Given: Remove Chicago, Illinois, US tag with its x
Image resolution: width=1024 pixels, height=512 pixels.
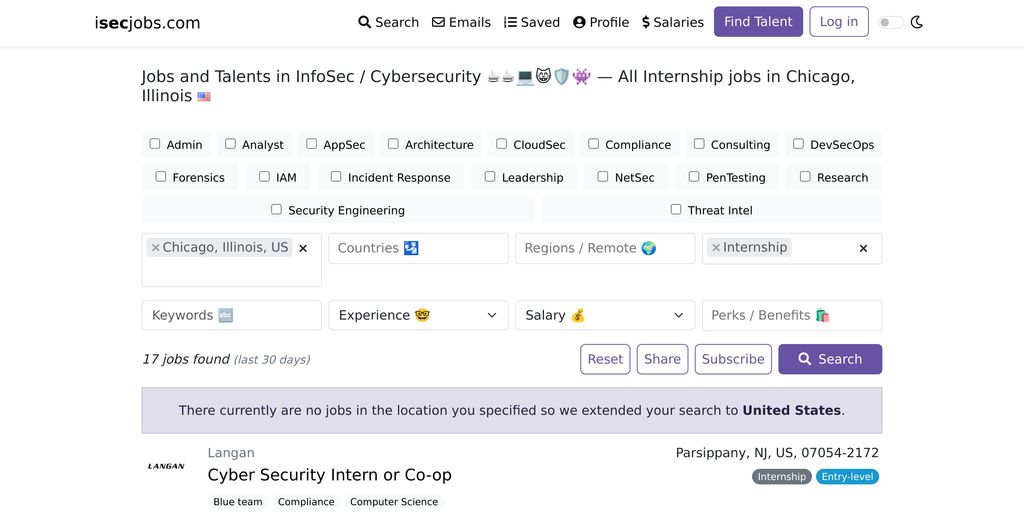Looking at the screenshot, I should 155,248.
